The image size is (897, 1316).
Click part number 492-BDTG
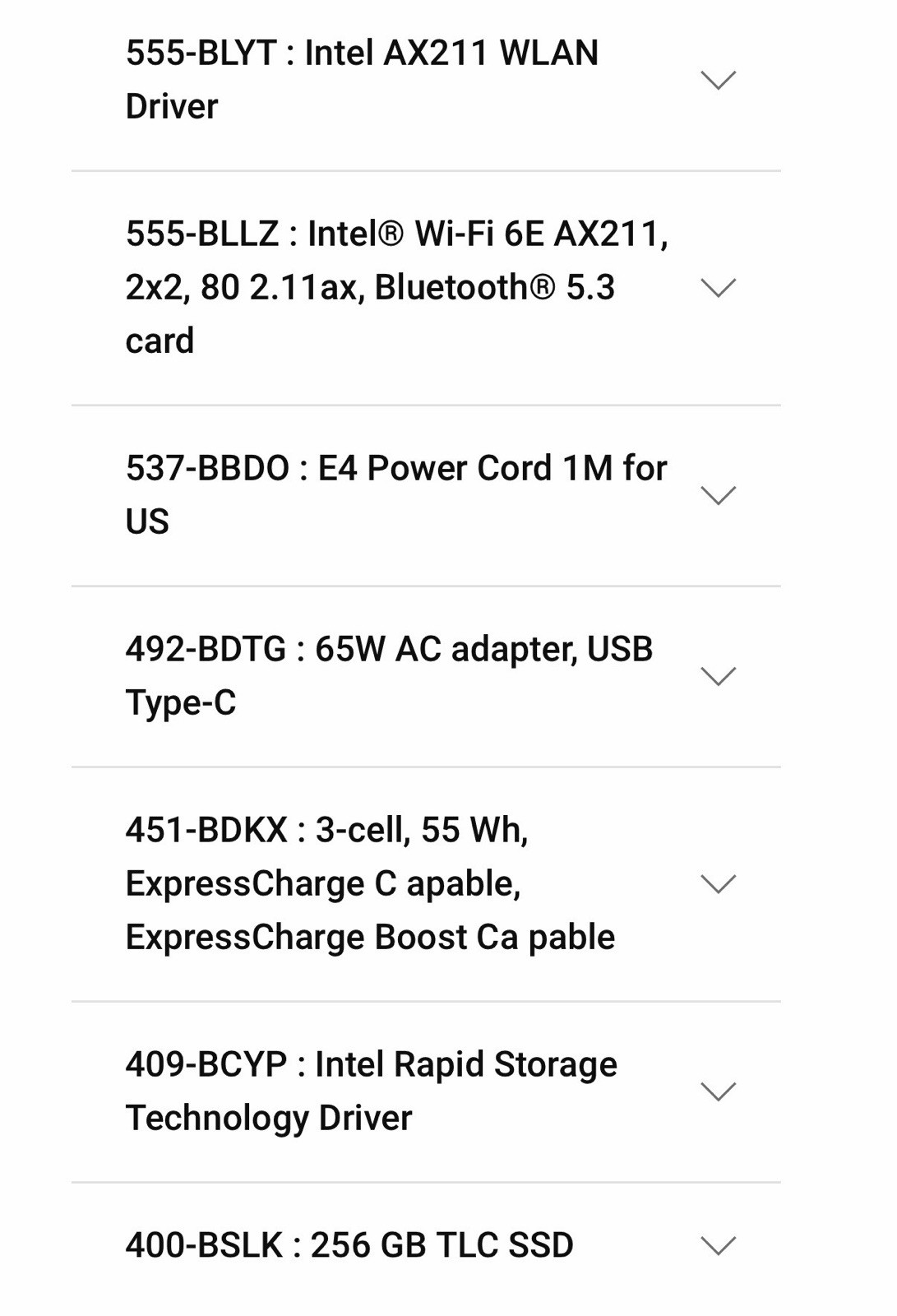[206, 650]
